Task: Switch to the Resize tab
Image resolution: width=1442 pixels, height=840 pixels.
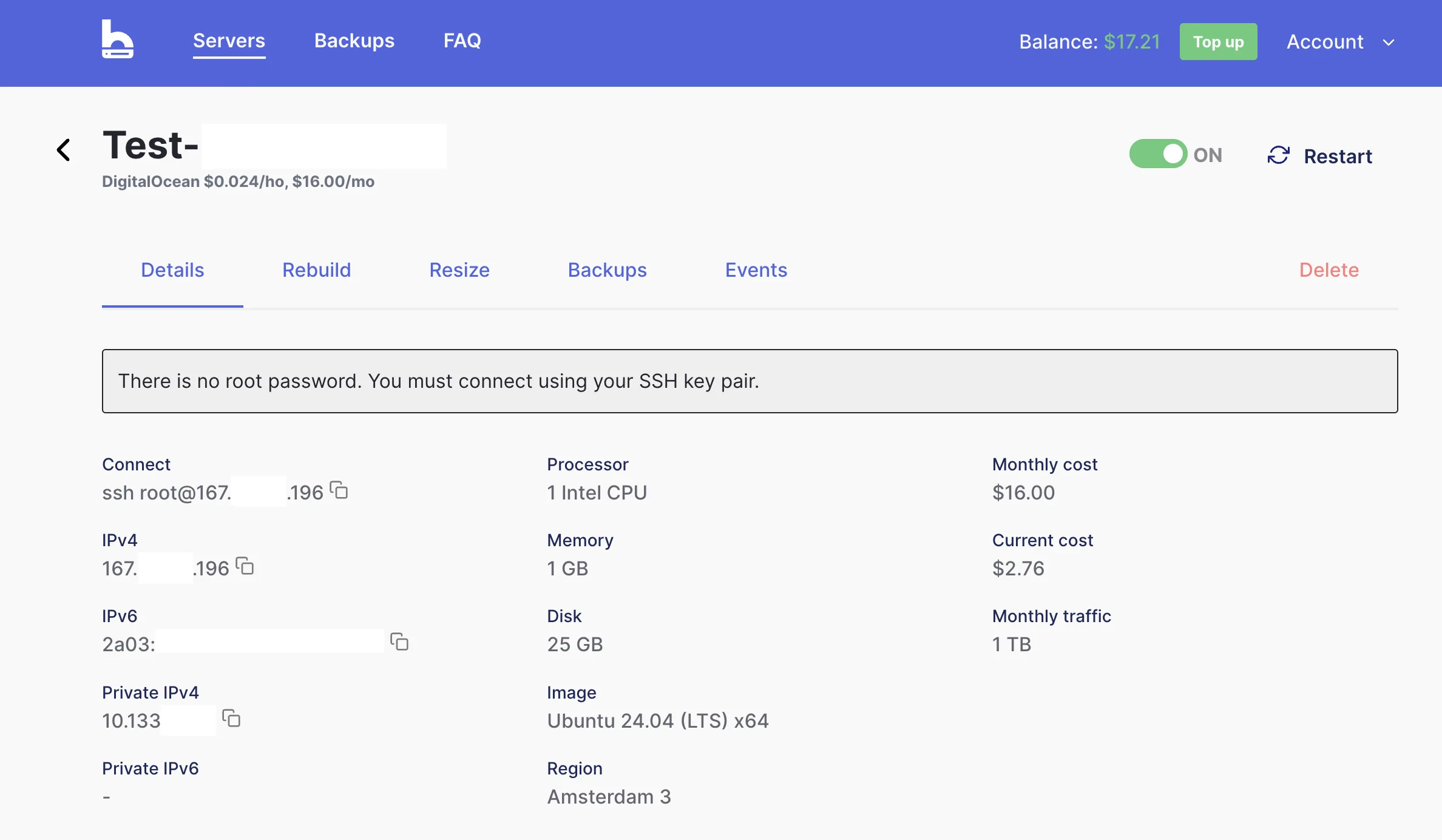Action: coord(459,270)
